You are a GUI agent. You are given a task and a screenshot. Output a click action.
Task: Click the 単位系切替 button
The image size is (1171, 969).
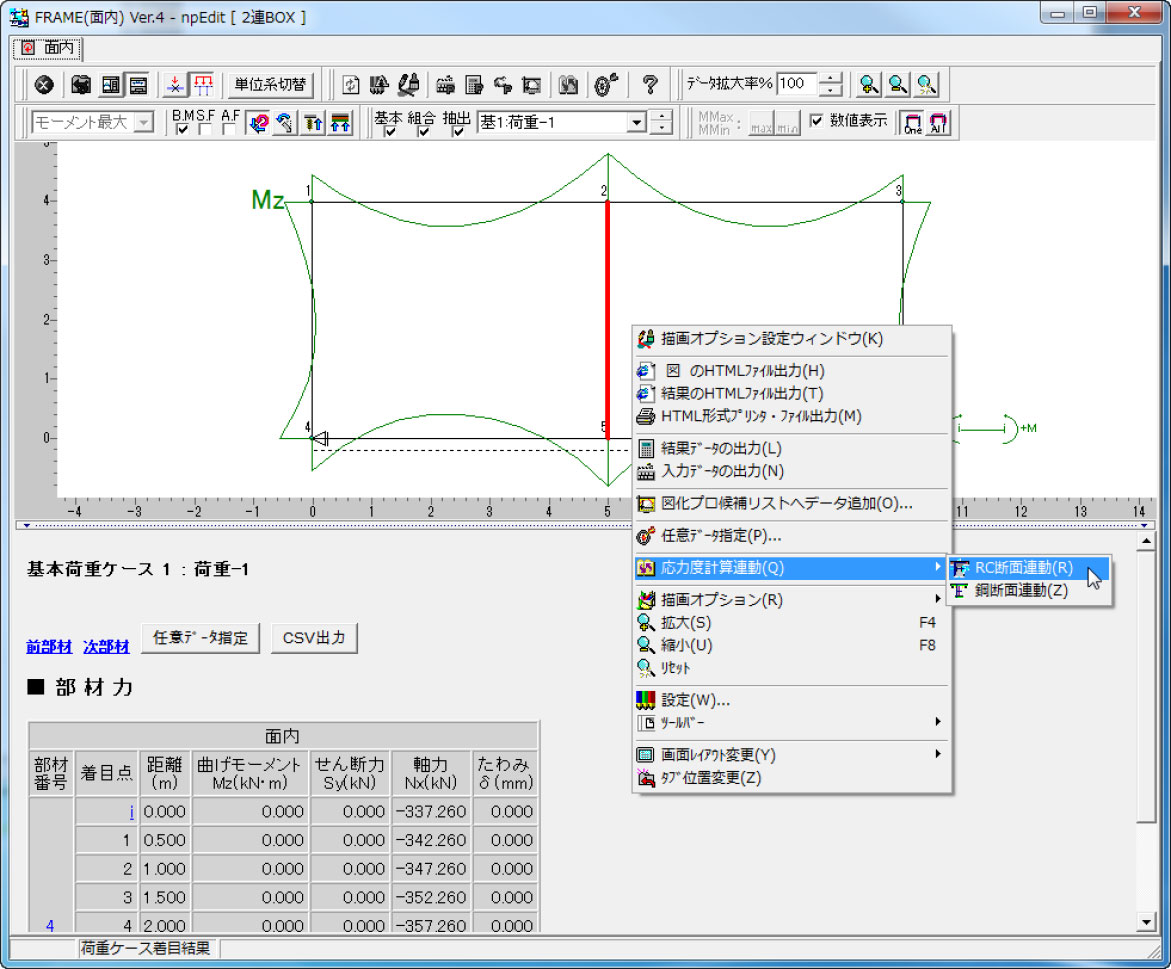pyautogui.click(x=270, y=85)
